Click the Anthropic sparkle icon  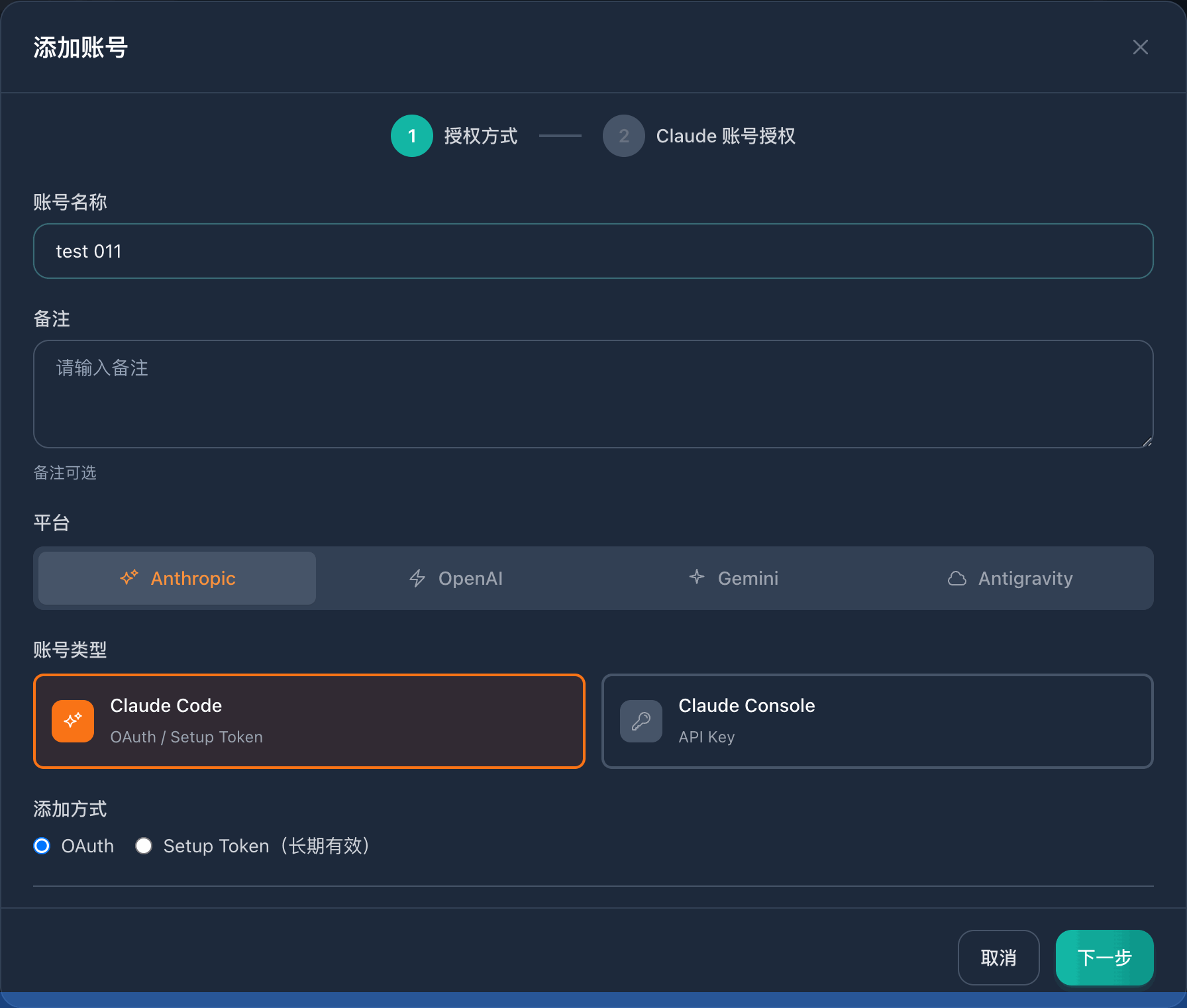[x=129, y=578]
